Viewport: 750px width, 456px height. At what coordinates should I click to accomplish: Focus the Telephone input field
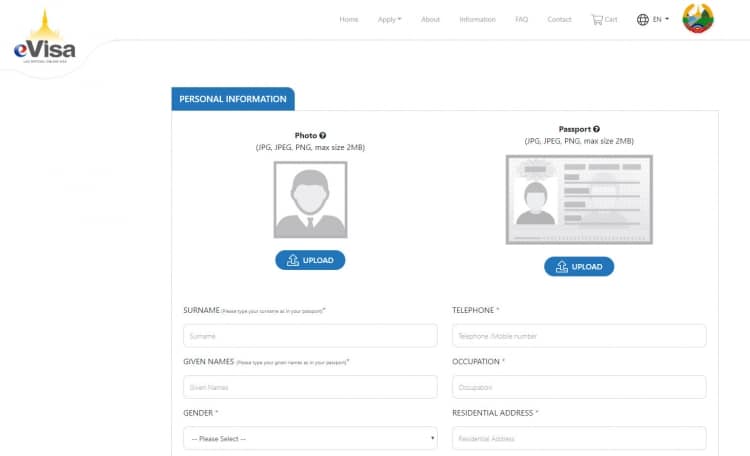coord(579,336)
